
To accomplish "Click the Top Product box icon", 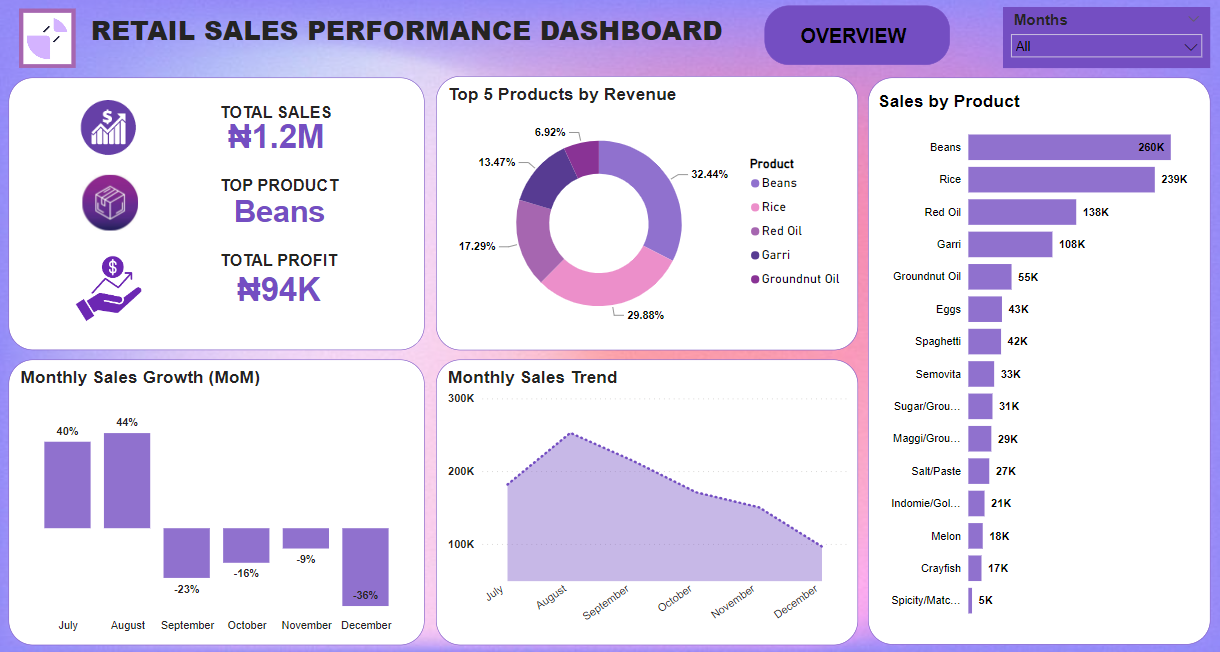I will tap(109, 203).
